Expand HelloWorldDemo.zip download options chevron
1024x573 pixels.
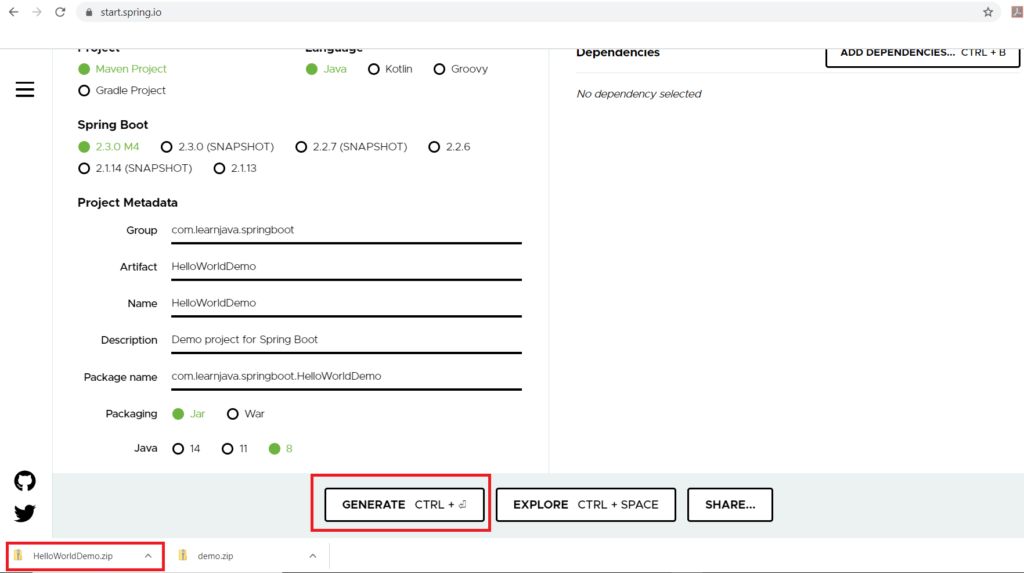pos(148,556)
